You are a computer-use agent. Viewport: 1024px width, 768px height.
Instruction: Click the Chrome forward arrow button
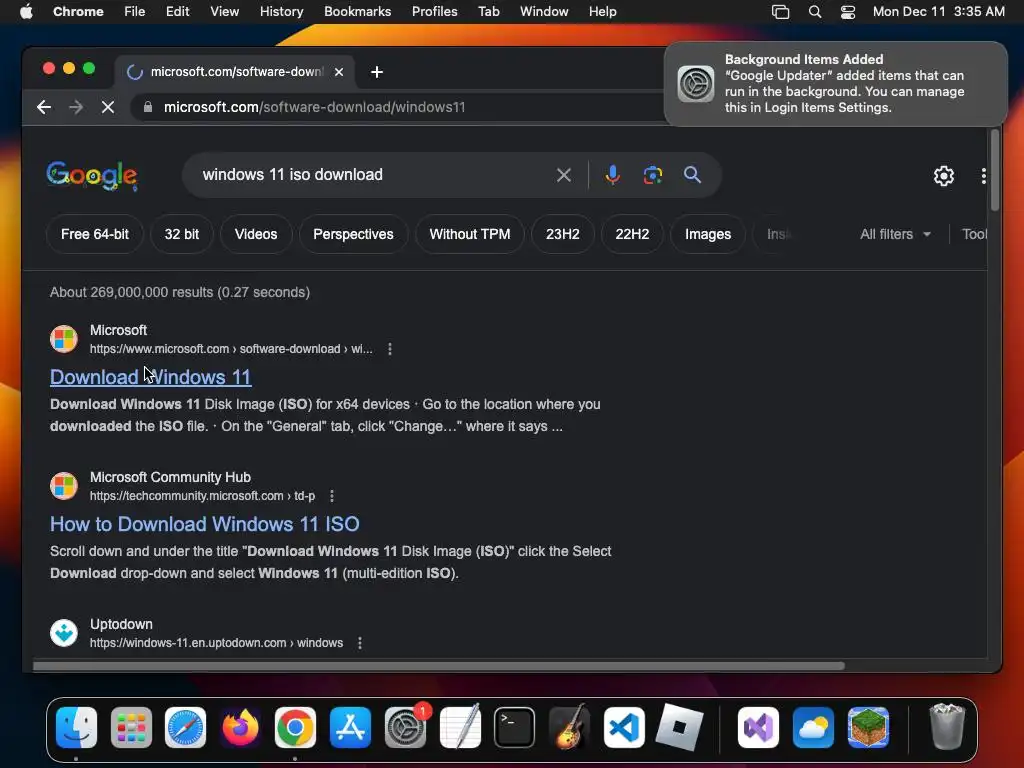[76, 107]
